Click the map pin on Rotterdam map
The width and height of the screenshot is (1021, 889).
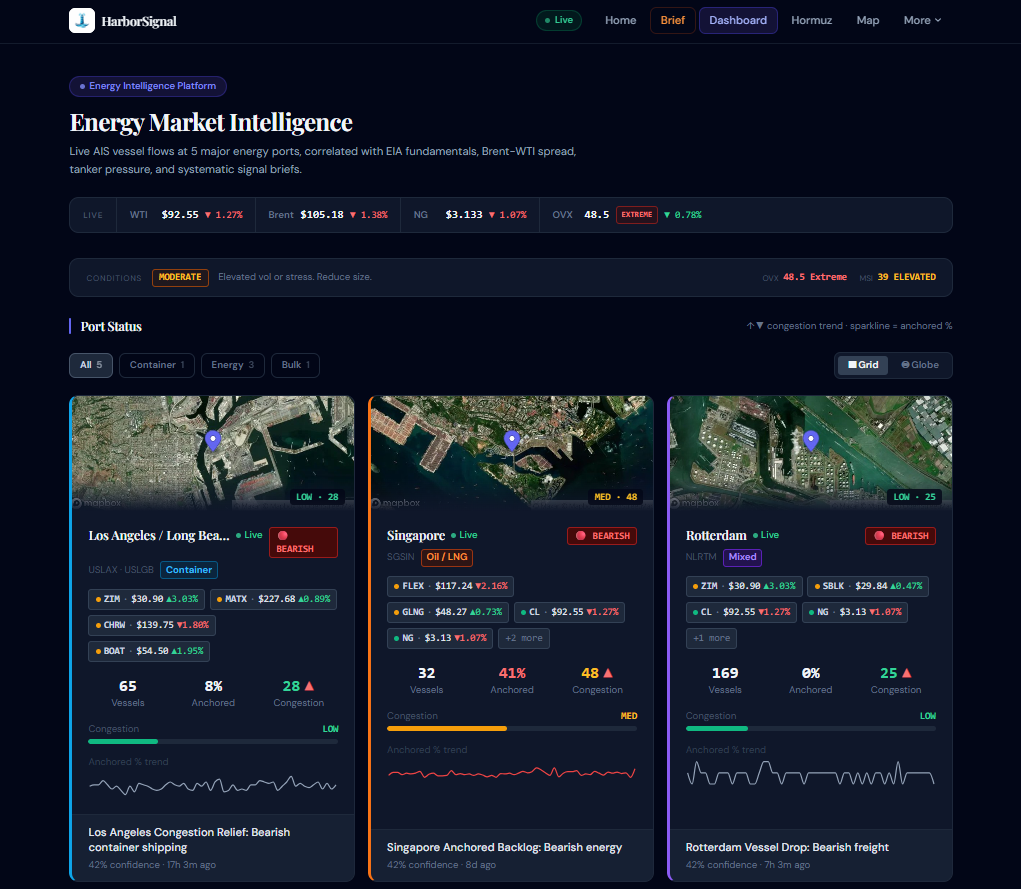[x=811, y=440]
